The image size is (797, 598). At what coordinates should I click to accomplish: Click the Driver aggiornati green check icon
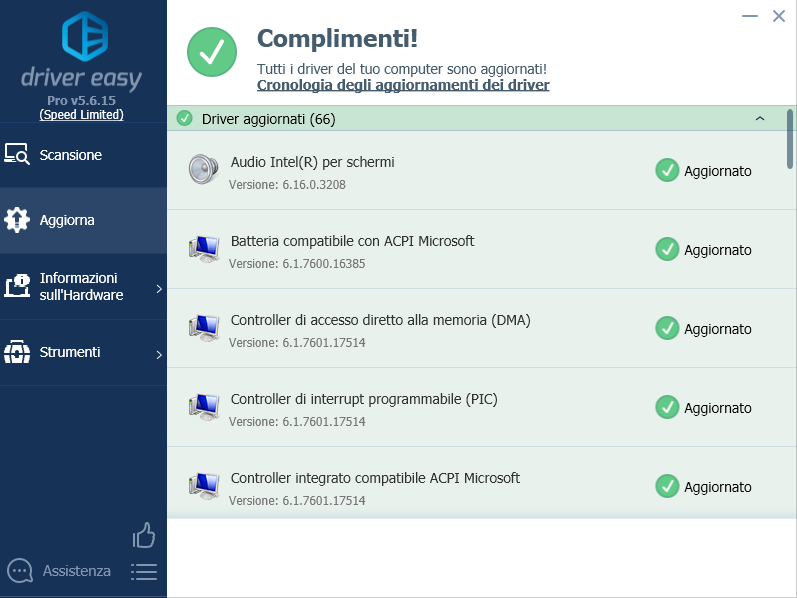click(x=184, y=118)
